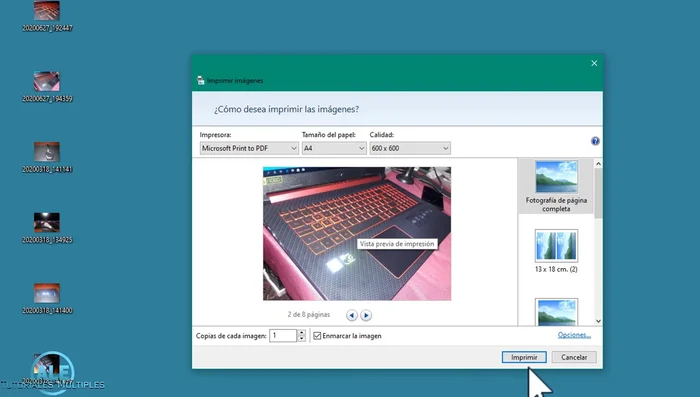Choose the third layout thumbnail below 13 x 18
Image resolution: width=700 pixels, height=397 pixels.
(x=556, y=312)
